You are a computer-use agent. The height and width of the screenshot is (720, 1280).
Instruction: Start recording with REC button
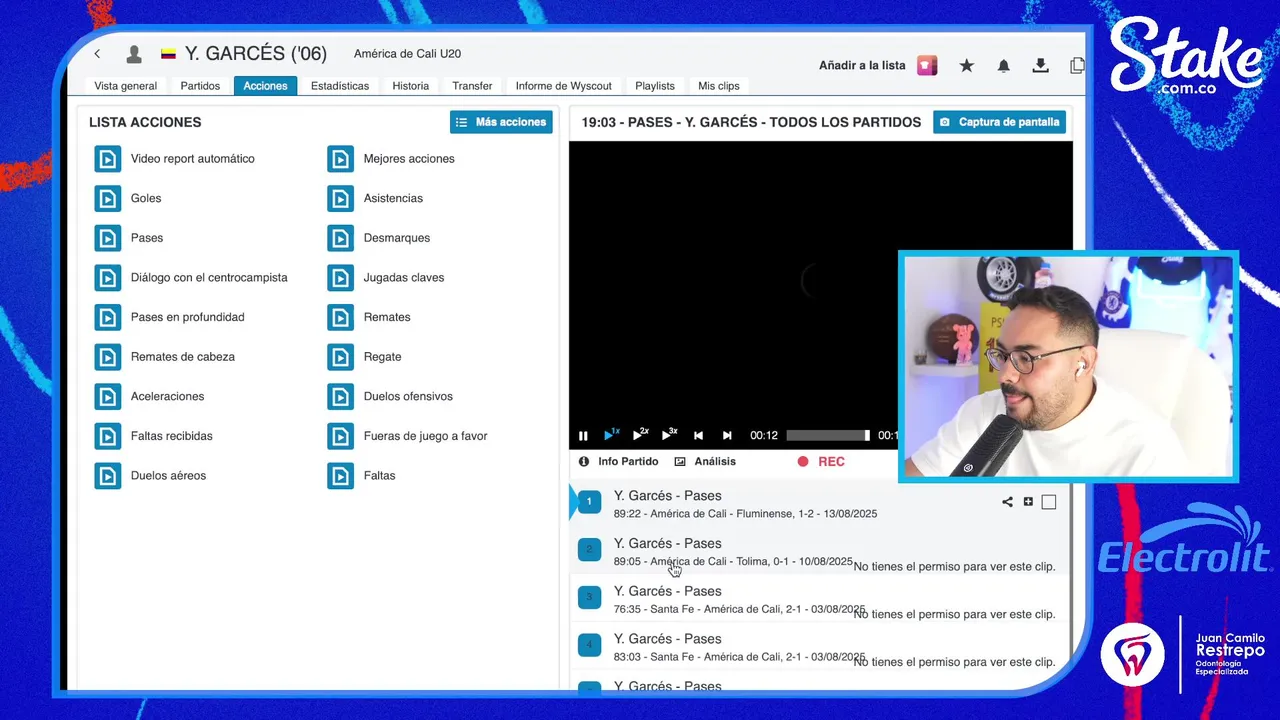(x=821, y=462)
